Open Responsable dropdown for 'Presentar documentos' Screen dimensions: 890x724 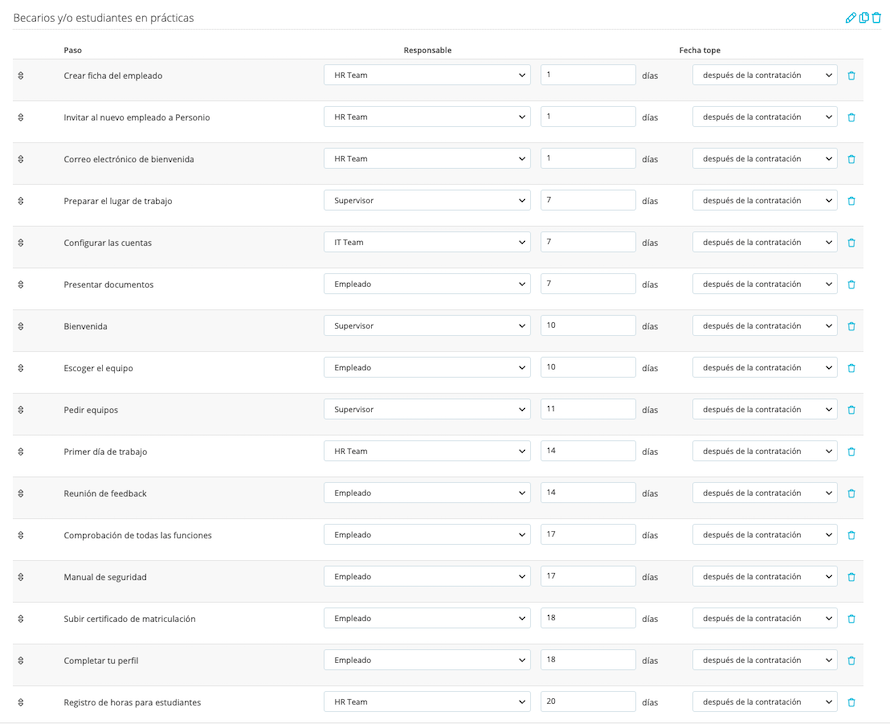coord(427,284)
